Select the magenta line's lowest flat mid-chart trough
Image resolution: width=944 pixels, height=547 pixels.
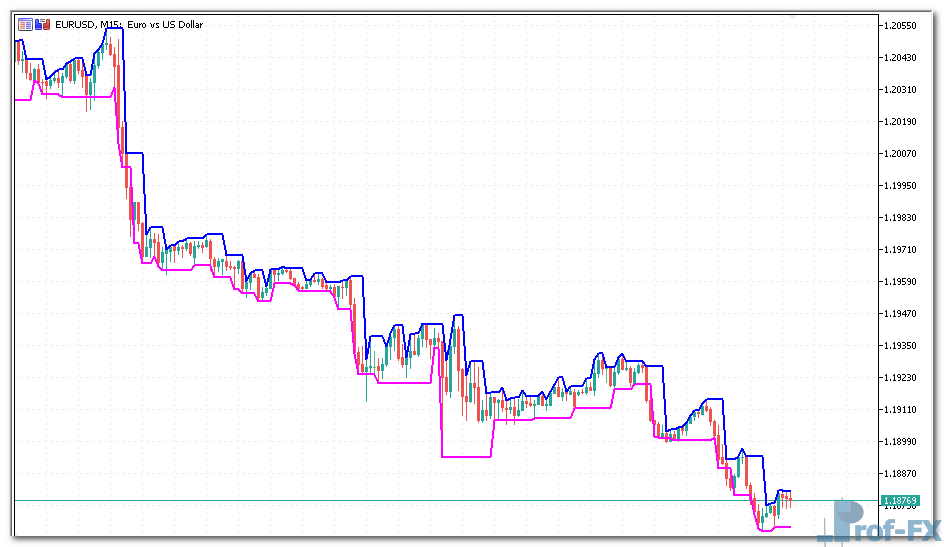[467, 456]
